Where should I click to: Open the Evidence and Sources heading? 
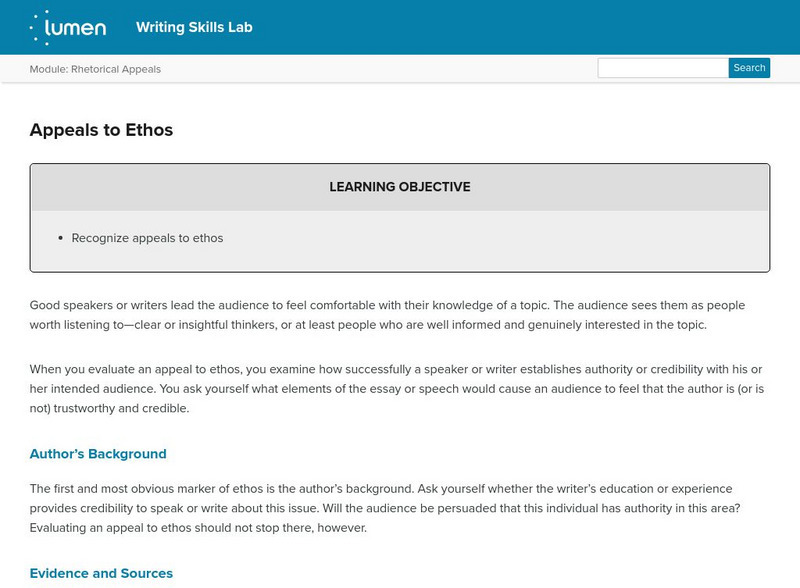click(101, 573)
